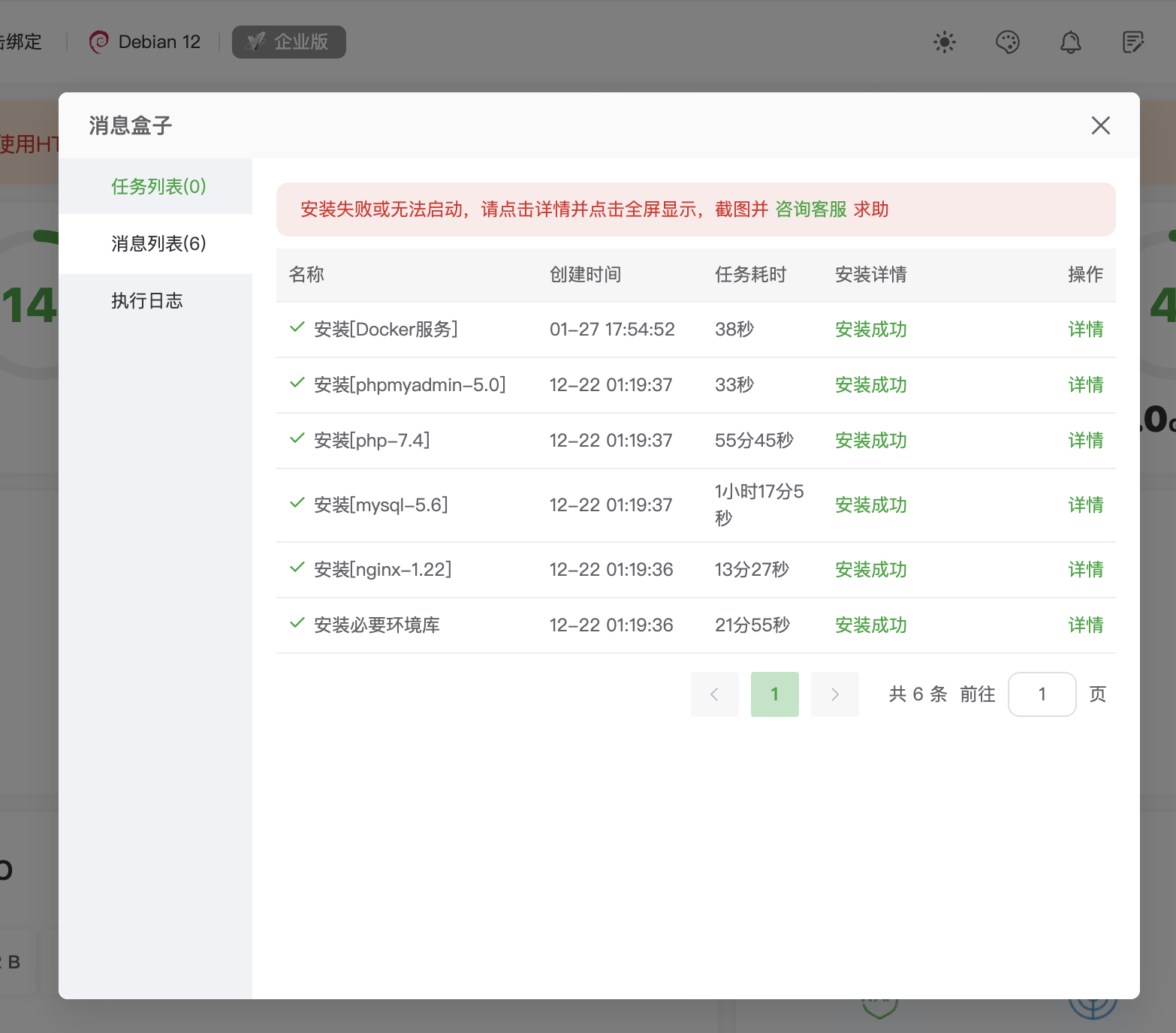
Task: Click 安装[Docker服务] task name
Action: pos(386,330)
